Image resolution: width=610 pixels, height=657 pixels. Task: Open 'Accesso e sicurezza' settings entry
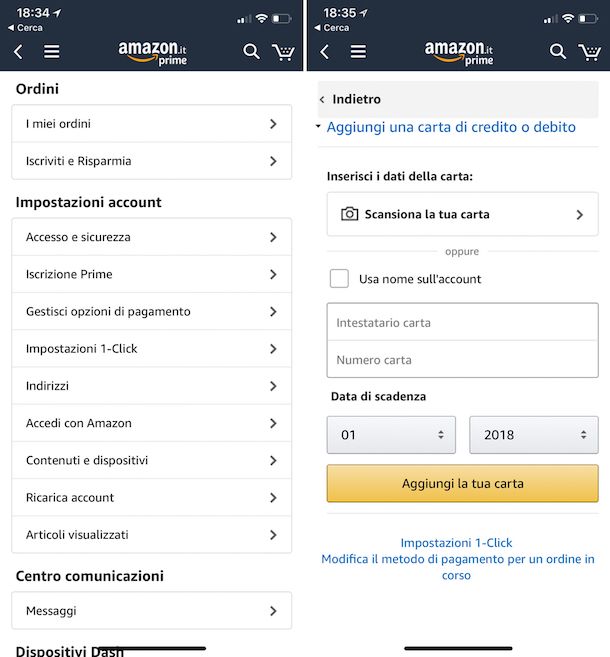(151, 237)
